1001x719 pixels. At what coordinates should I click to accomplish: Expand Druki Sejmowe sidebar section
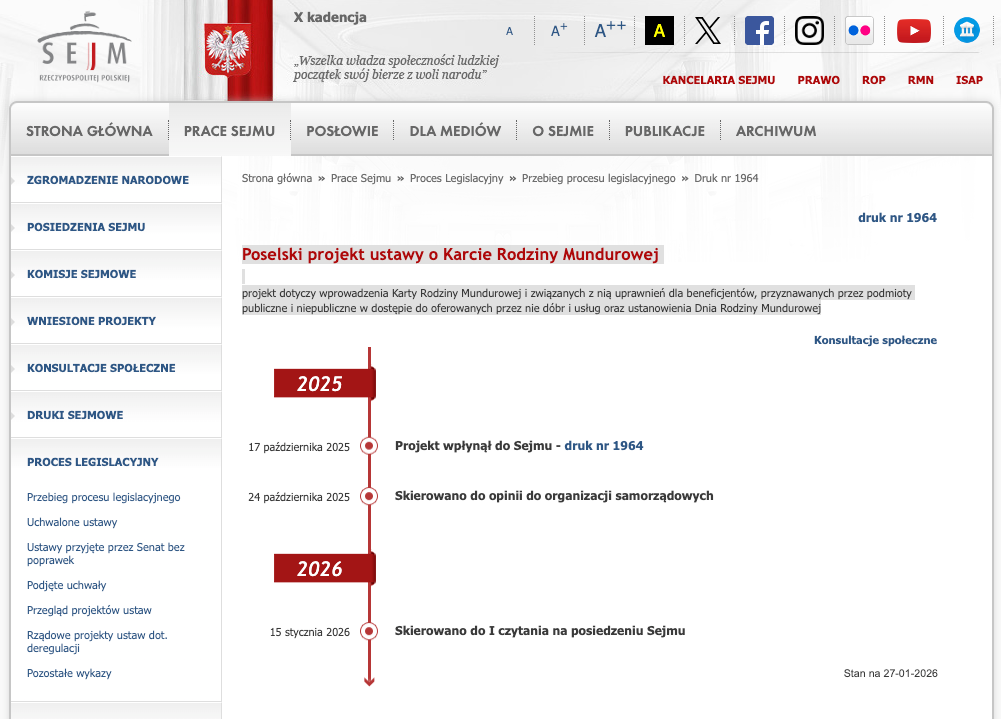click(75, 415)
